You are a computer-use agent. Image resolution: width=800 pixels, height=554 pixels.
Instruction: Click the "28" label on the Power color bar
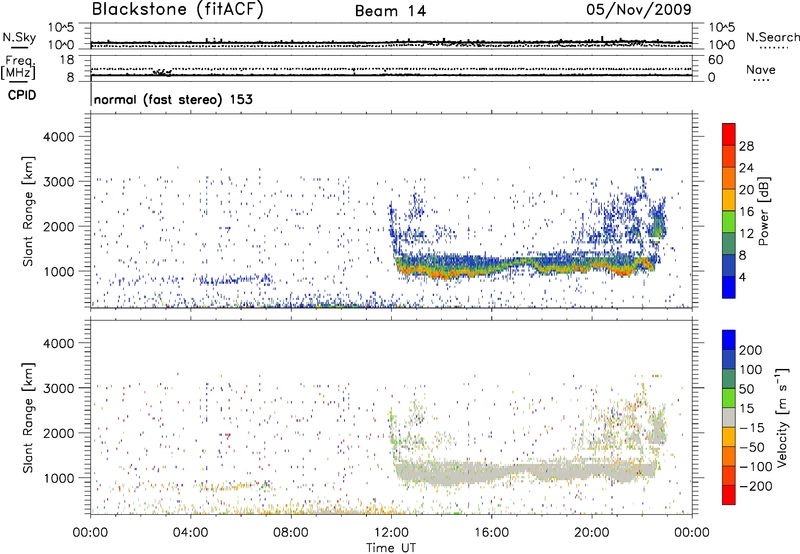[746, 146]
